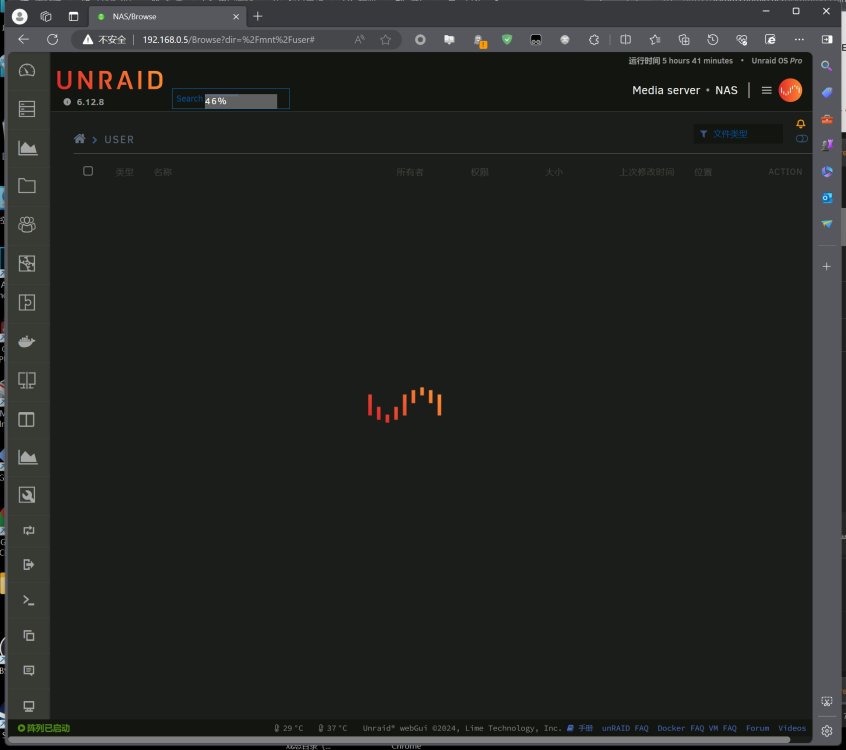Open the stacked-windows icon in sidebar
Image resolution: width=846 pixels, height=750 pixels.
29,636
